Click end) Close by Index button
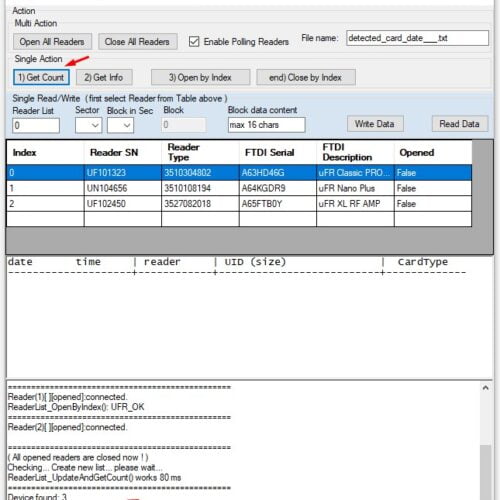 306,77
